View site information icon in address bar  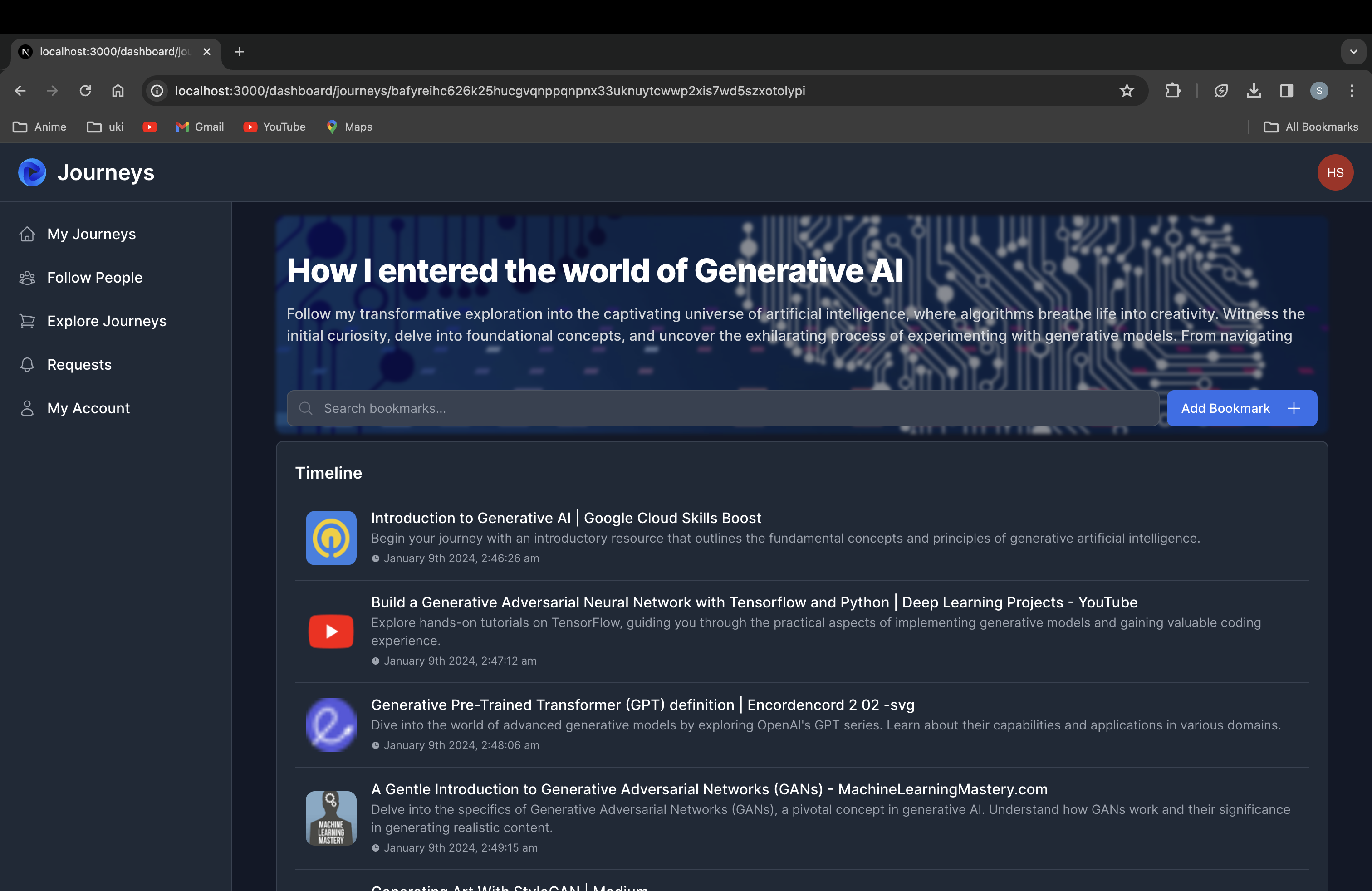coord(157,90)
